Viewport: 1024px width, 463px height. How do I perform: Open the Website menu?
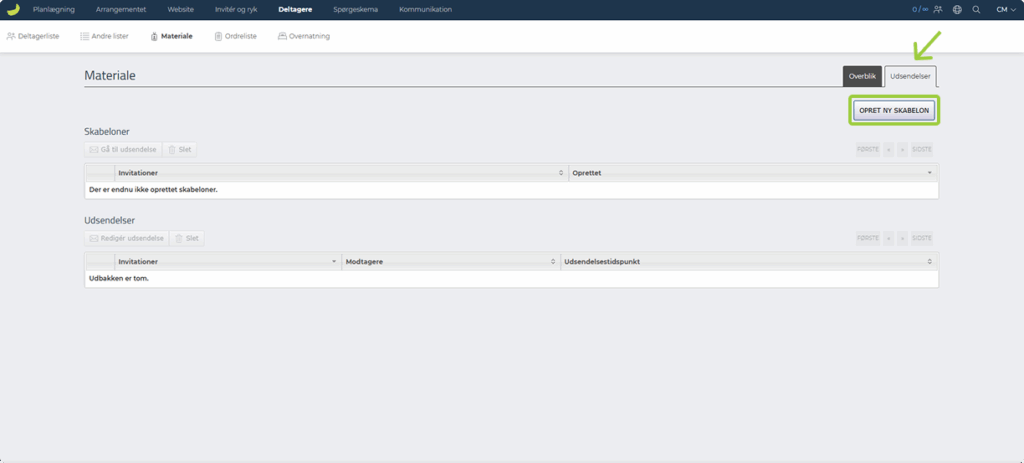(180, 10)
